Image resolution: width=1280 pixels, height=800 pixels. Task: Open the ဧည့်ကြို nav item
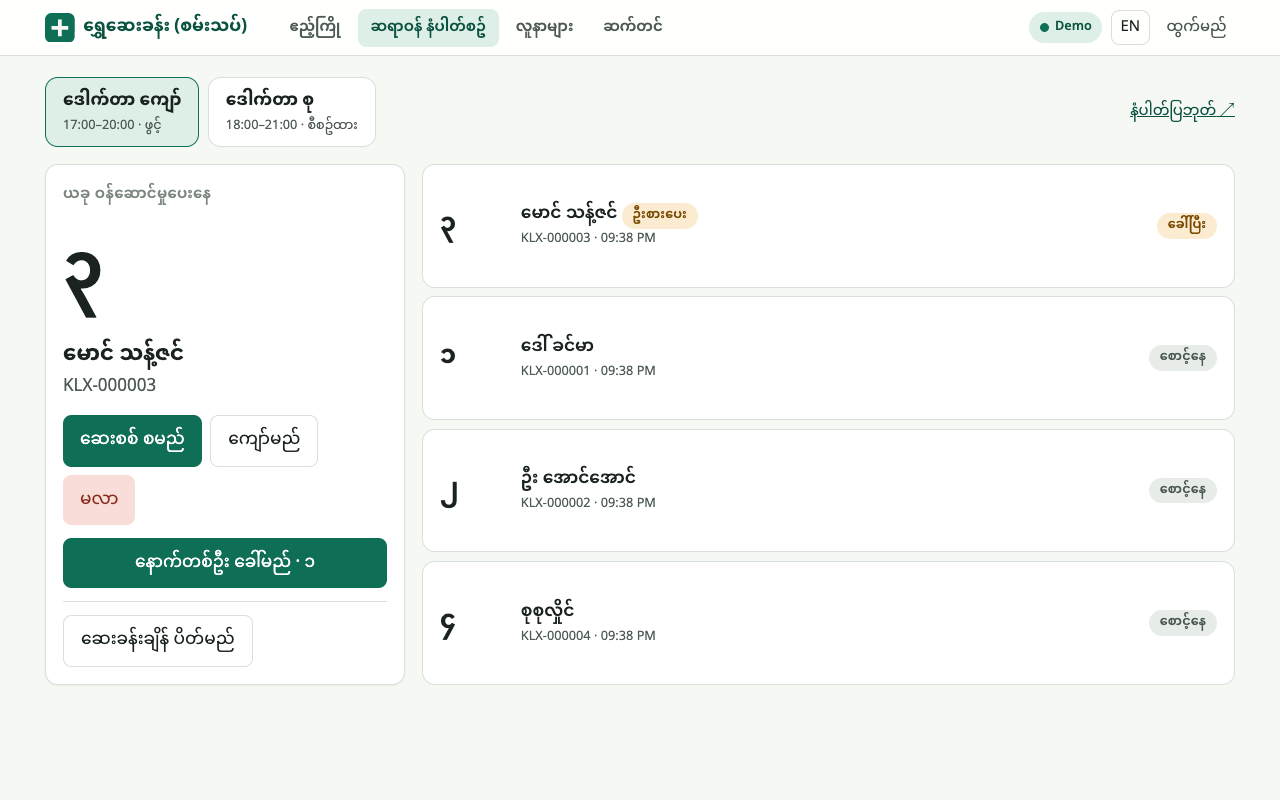(x=315, y=28)
